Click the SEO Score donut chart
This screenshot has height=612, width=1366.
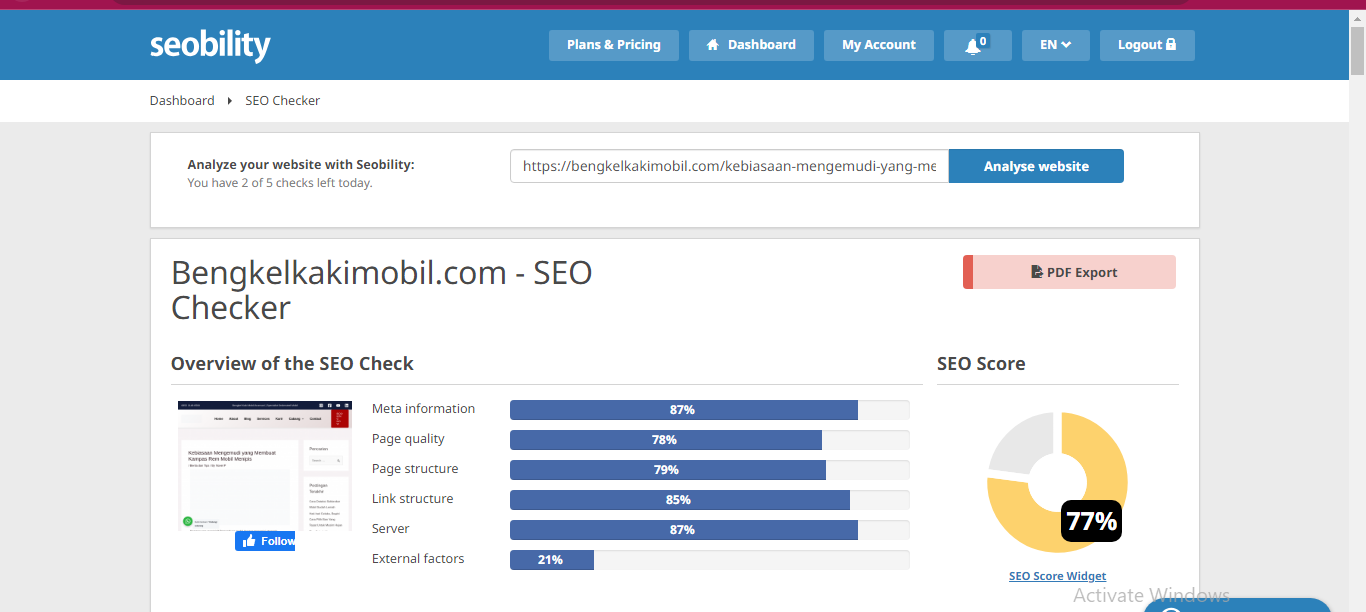[x=1057, y=482]
